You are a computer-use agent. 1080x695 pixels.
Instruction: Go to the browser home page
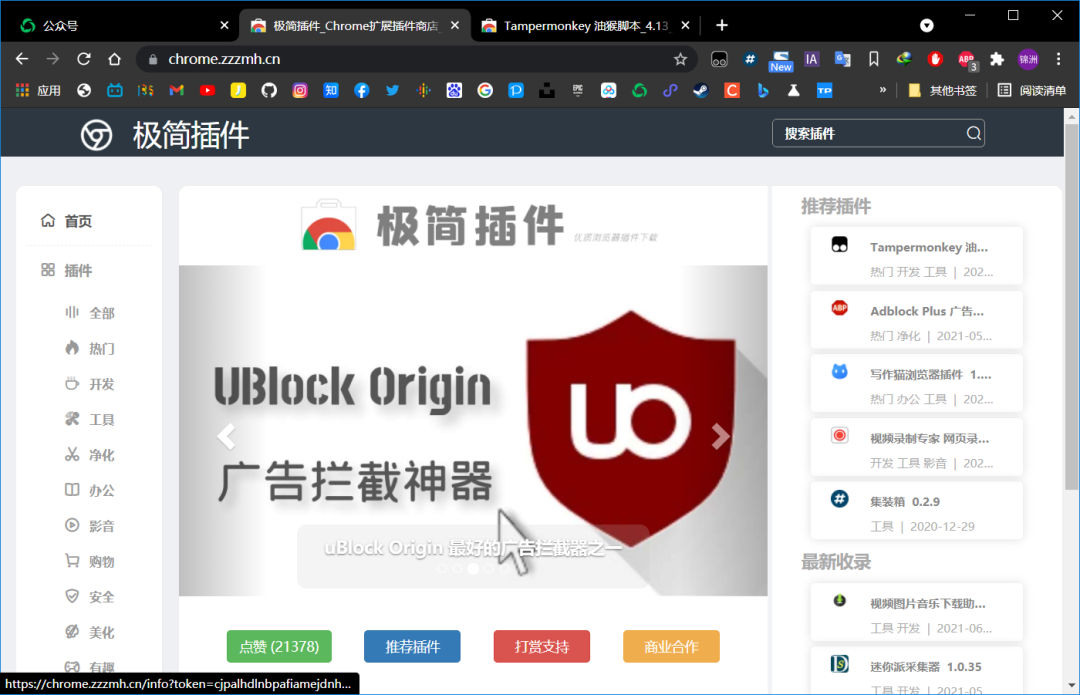114,59
